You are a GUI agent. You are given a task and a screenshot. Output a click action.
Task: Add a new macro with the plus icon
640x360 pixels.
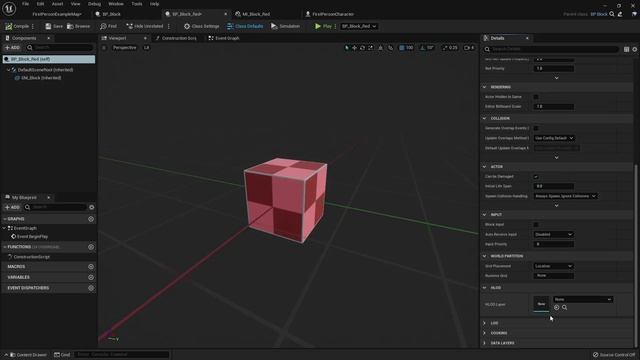point(91,267)
